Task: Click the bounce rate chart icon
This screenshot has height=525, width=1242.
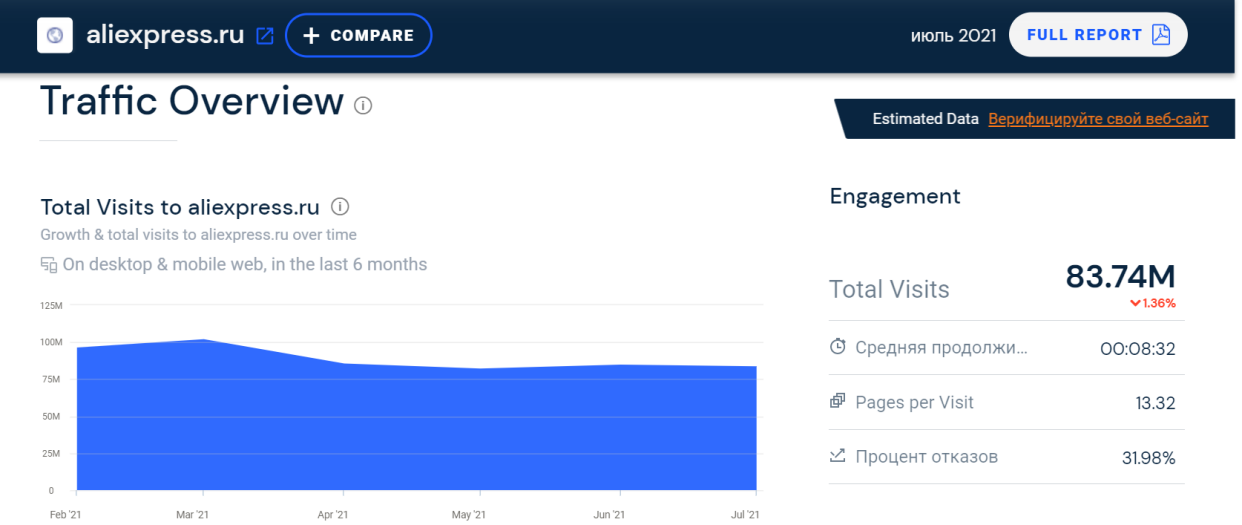Action: (838, 456)
